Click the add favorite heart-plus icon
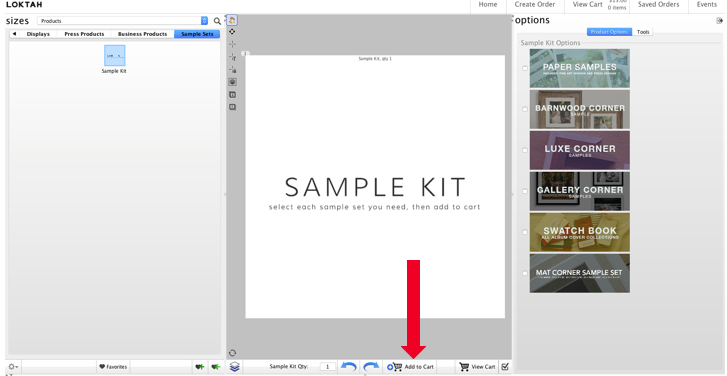Screen dimensions: 727x376 click(199, 367)
